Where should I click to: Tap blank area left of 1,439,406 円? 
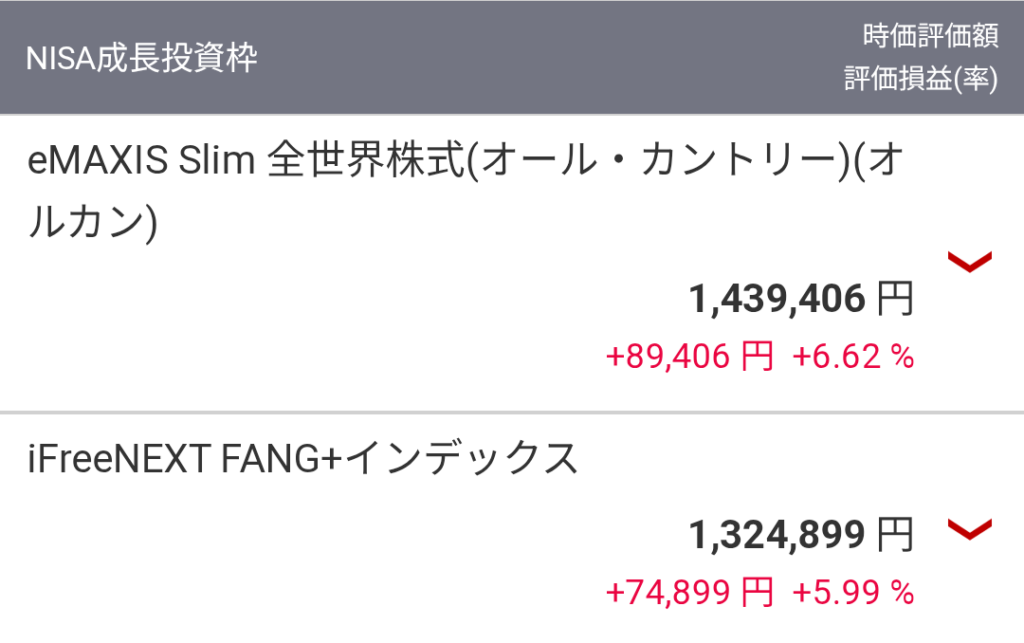pyautogui.click(x=350, y=299)
